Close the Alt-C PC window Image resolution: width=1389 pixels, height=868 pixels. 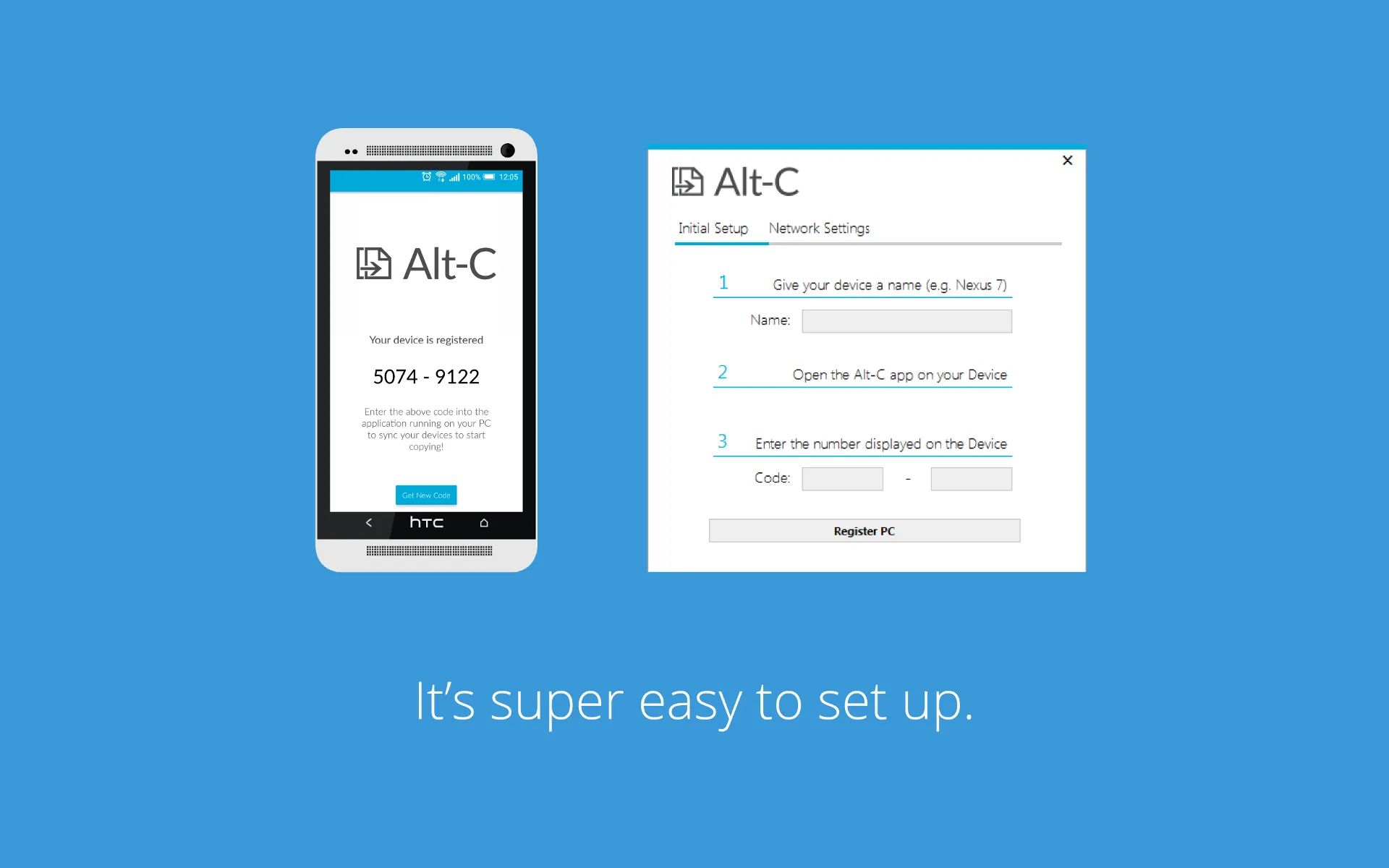point(1068,160)
